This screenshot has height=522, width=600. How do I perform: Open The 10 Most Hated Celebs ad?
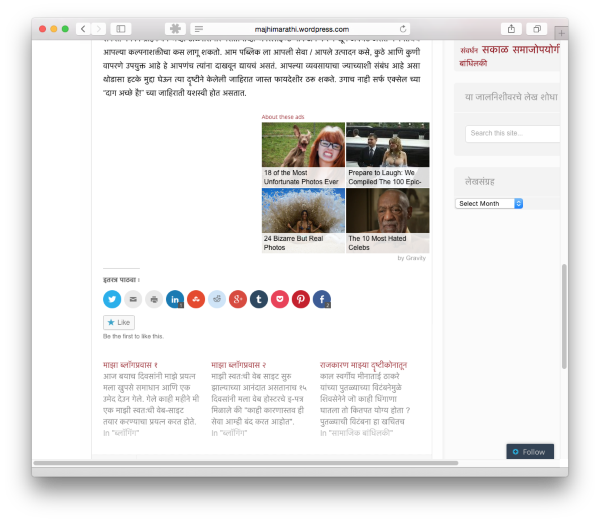click(x=388, y=220)
